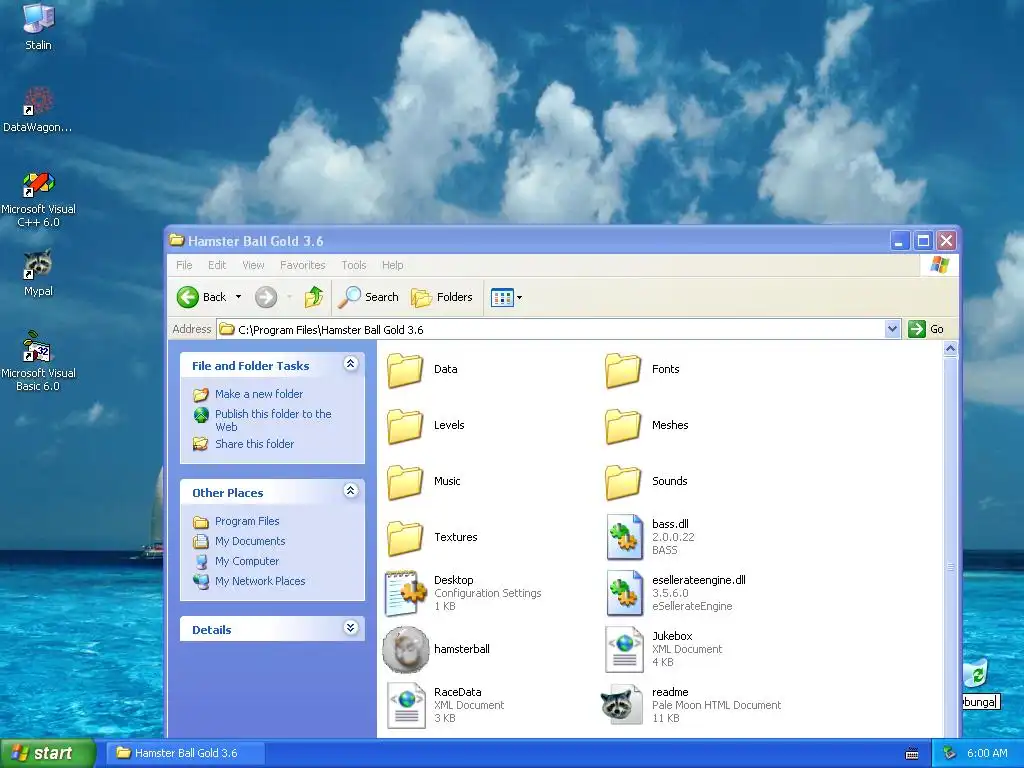Go to Program Files in Other Places

pyautogui.click(x=247, y=521)
